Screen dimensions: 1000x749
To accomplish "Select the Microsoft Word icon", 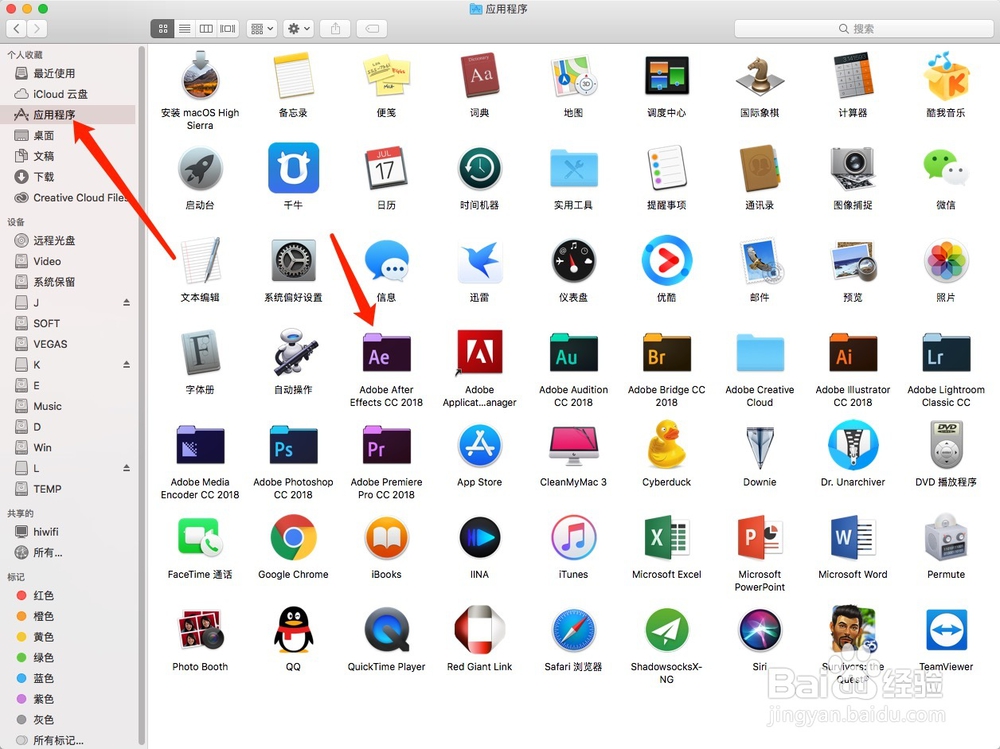I will pyautogui.click(x=853, y=538).
